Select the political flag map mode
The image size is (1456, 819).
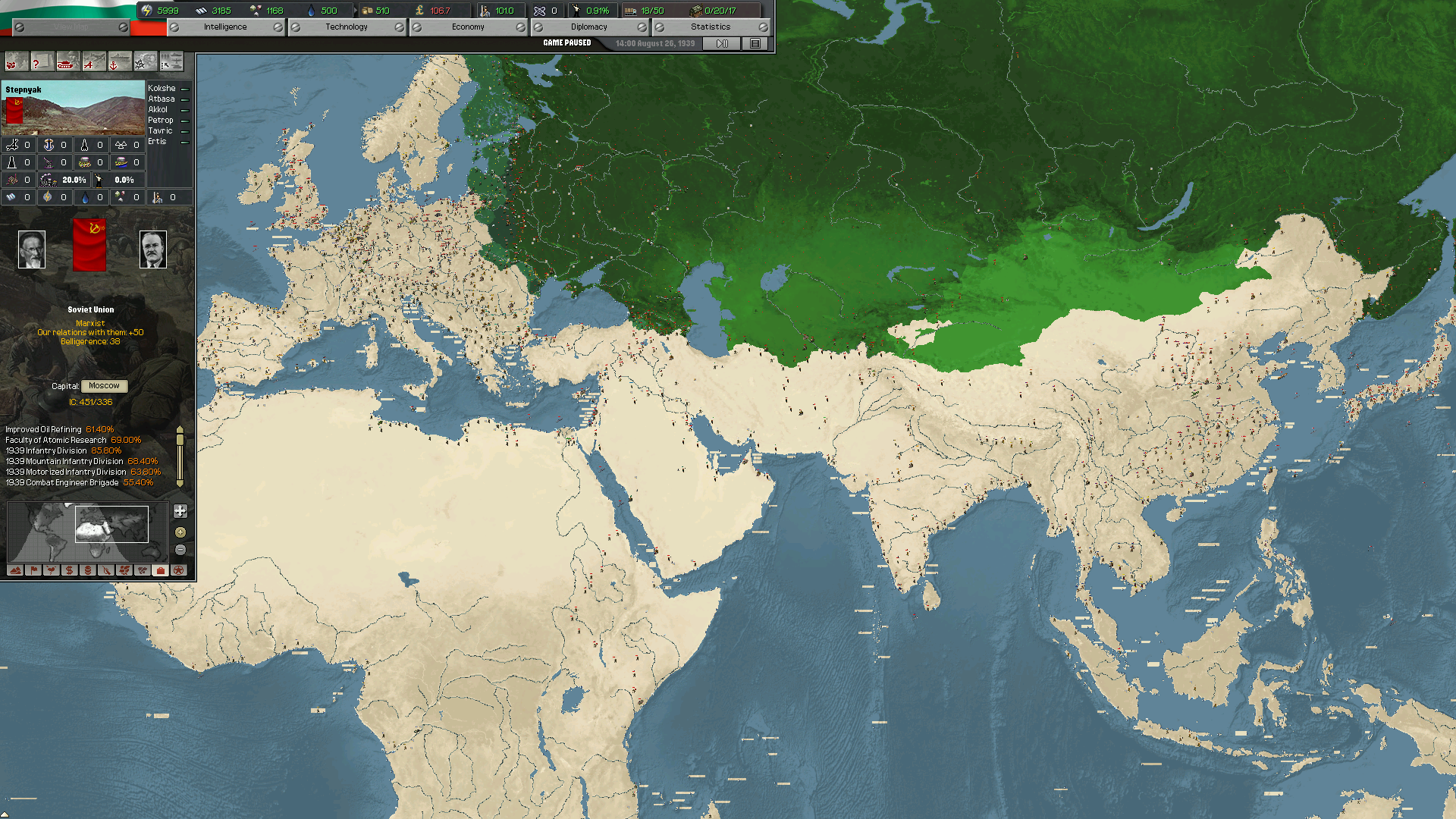pyautogui.click(x=33, y=570)
